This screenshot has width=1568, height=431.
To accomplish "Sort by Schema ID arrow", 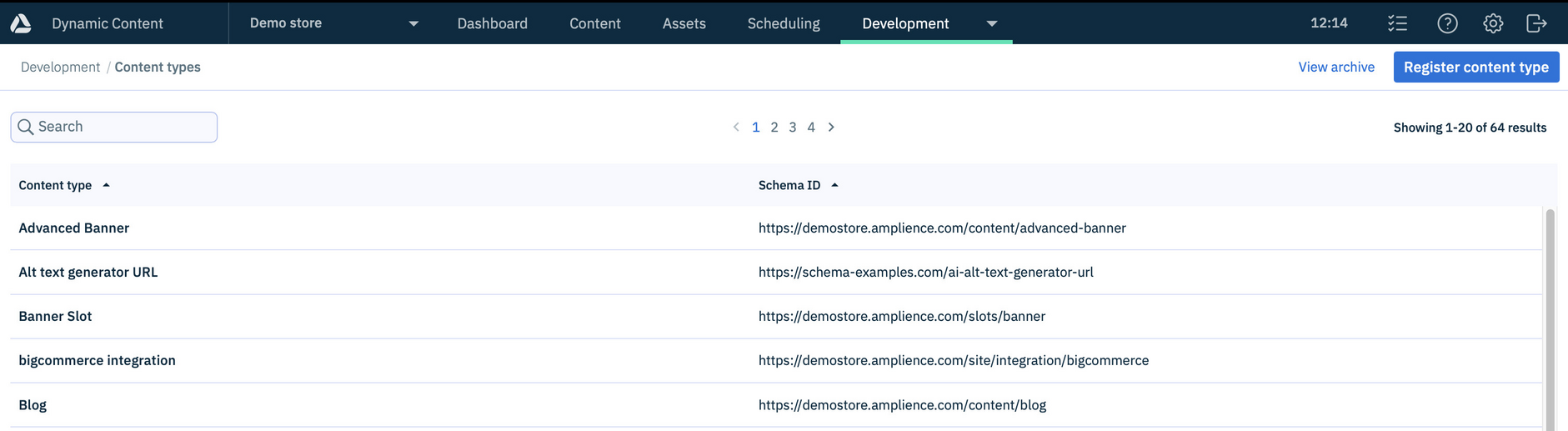I will [x=834, y=185].
